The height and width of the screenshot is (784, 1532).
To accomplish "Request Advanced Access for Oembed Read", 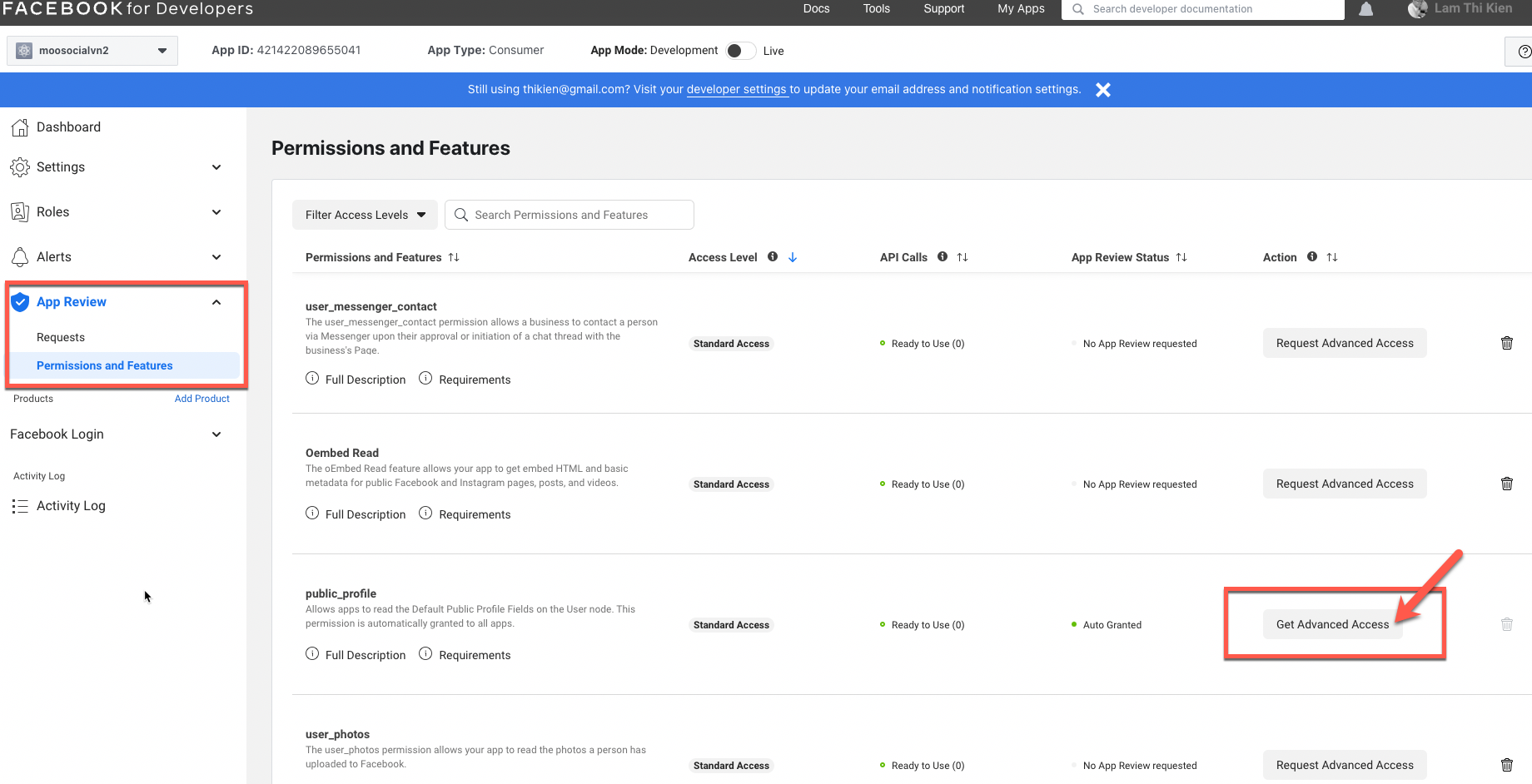I will point(1345,484).
